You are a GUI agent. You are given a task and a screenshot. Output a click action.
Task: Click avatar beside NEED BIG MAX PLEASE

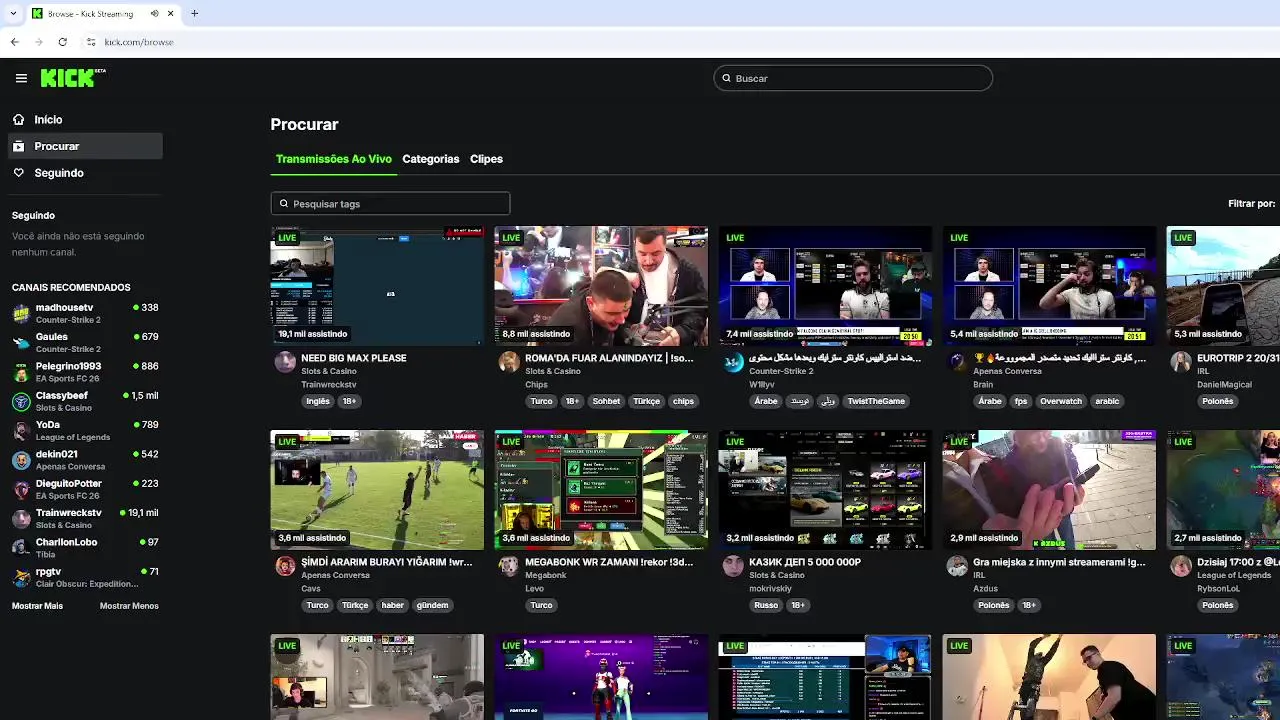tap(285, 362)
